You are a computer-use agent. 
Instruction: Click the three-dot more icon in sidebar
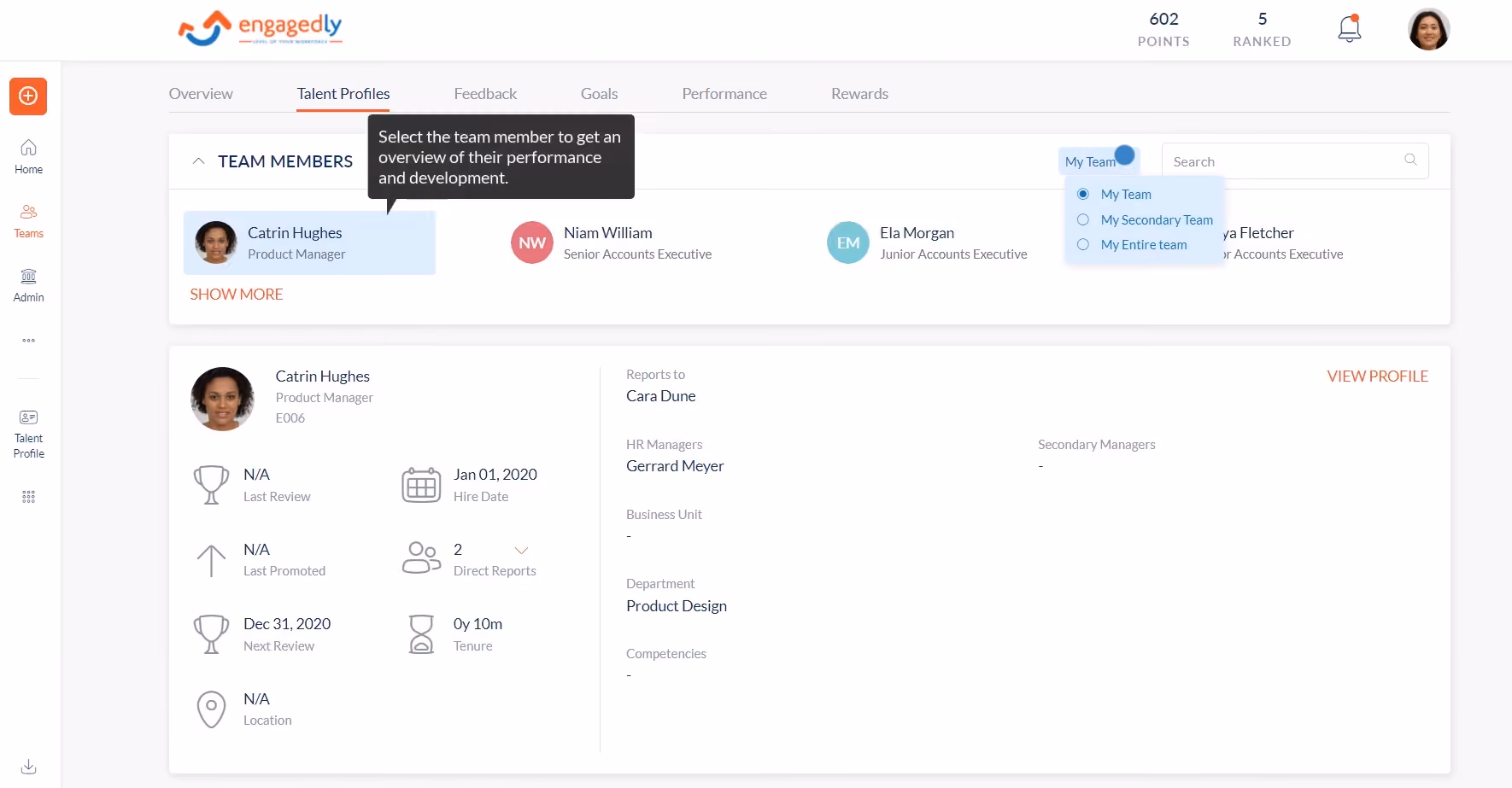tap(28, 340)
